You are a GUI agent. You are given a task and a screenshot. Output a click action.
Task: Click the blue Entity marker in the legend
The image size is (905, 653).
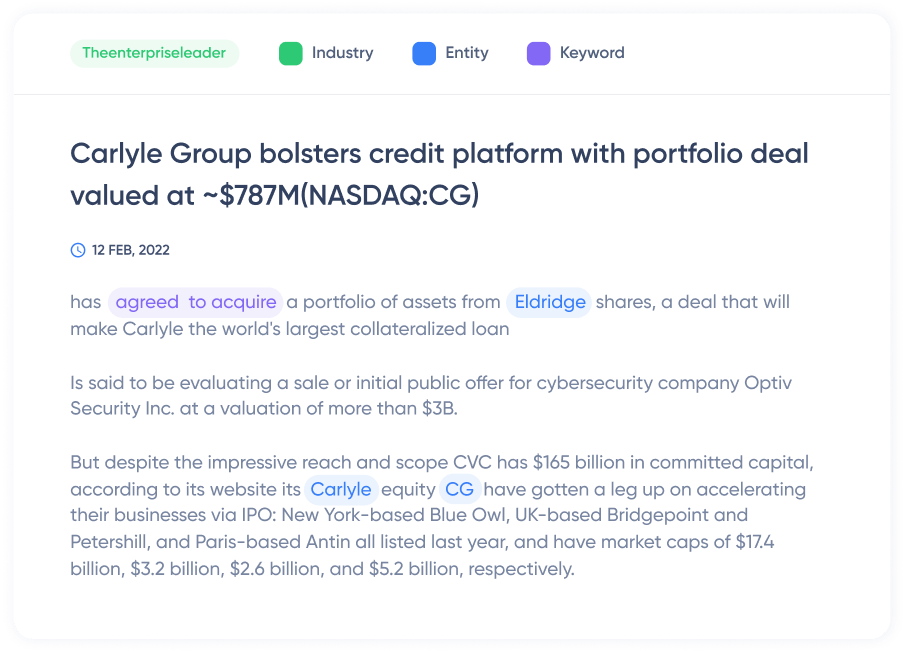tap(425, 52)
